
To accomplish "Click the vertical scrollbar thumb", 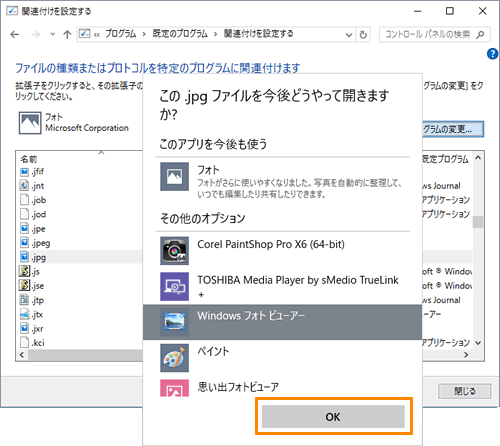I will pyautogui.click(x=478, y=222).
